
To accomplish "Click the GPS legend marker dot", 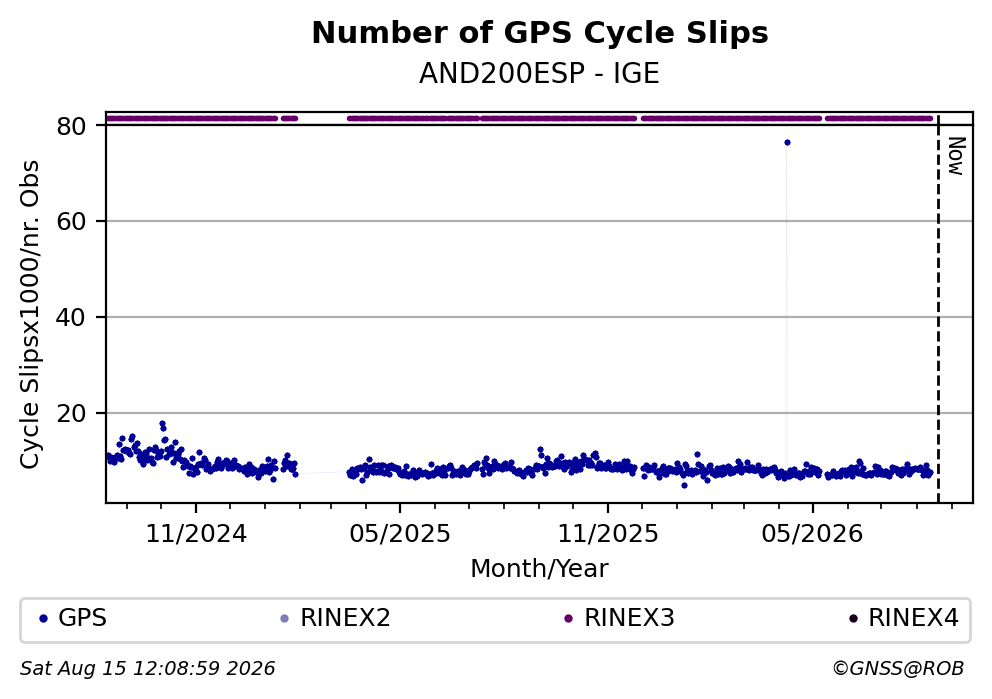I will [x=44, y=619].
